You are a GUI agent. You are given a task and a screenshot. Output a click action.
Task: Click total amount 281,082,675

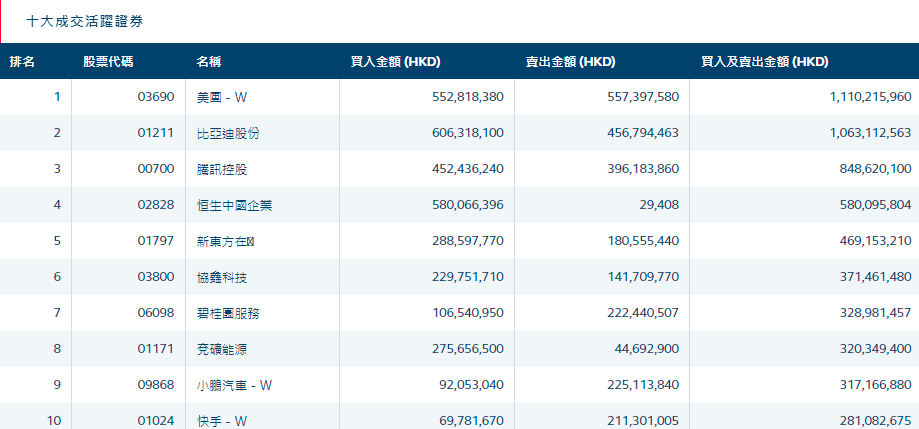coord(876,421)
